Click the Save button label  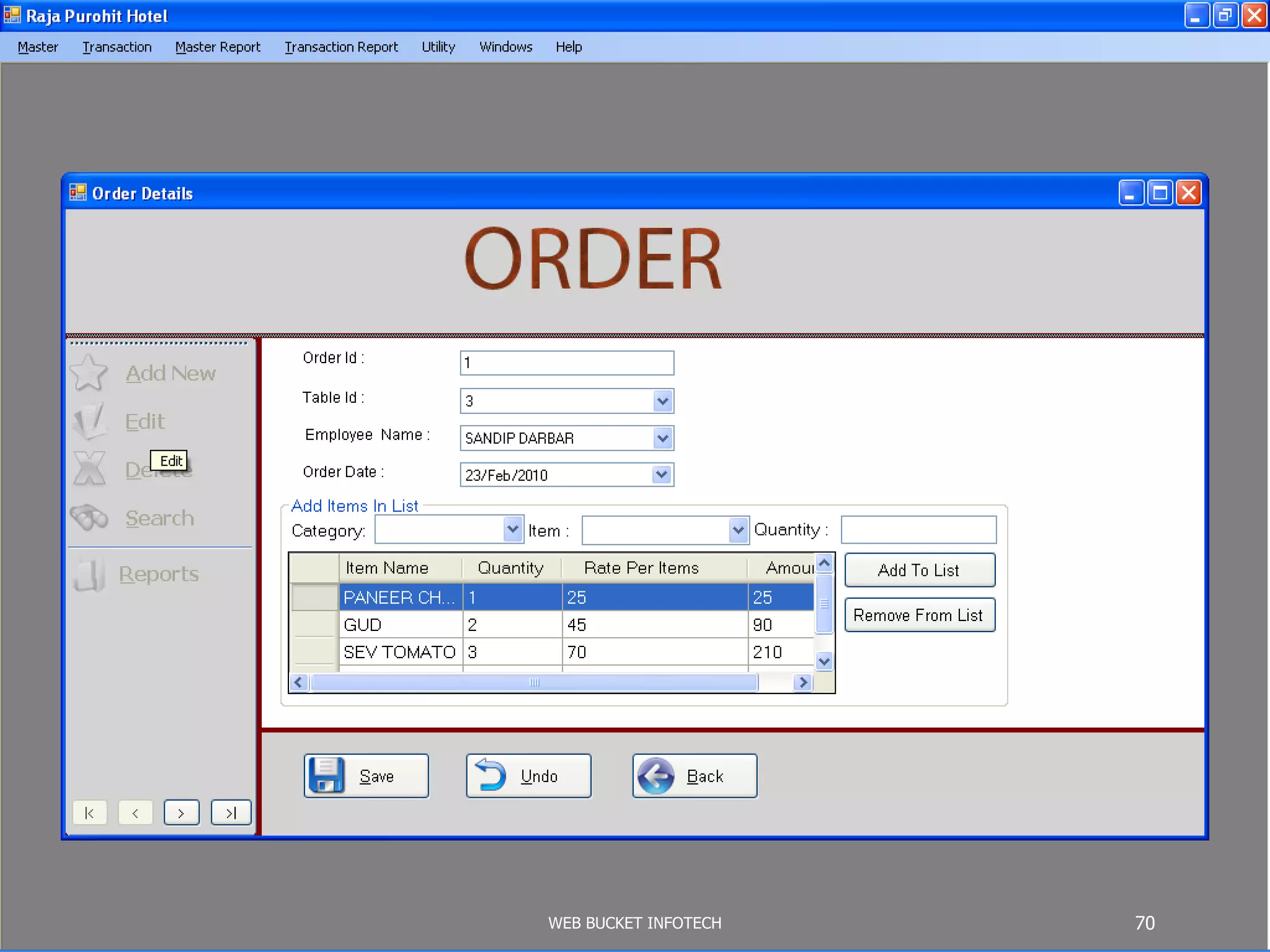click(x=376, y=776)
